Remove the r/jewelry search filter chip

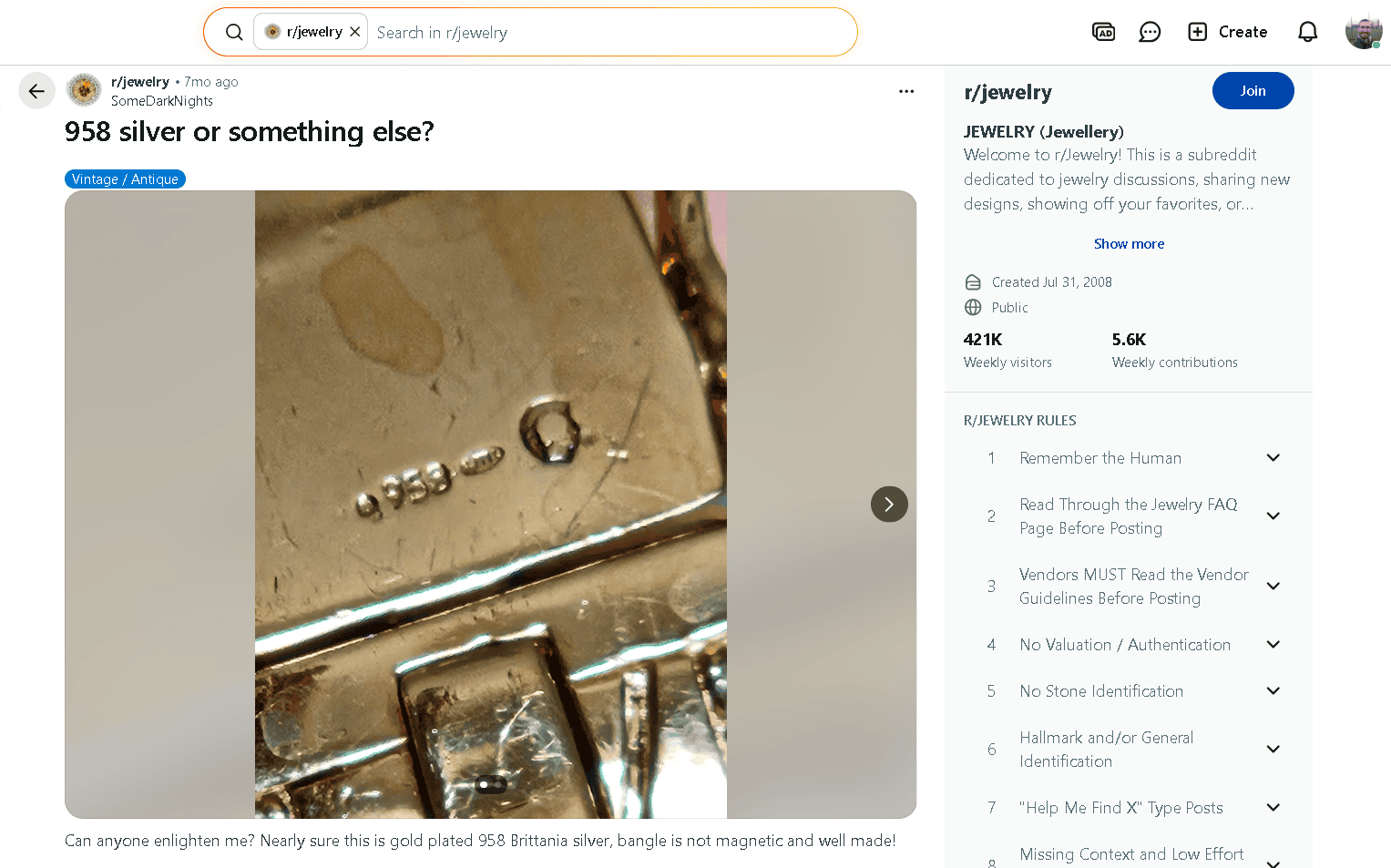[355, 32]
